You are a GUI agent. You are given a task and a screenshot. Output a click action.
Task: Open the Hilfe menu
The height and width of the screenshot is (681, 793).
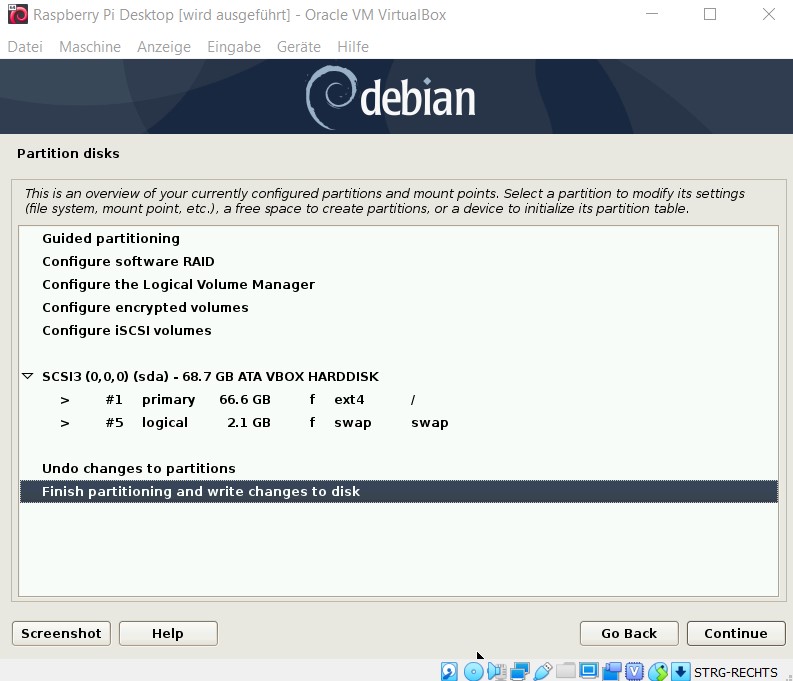click(x=353, y=47)
